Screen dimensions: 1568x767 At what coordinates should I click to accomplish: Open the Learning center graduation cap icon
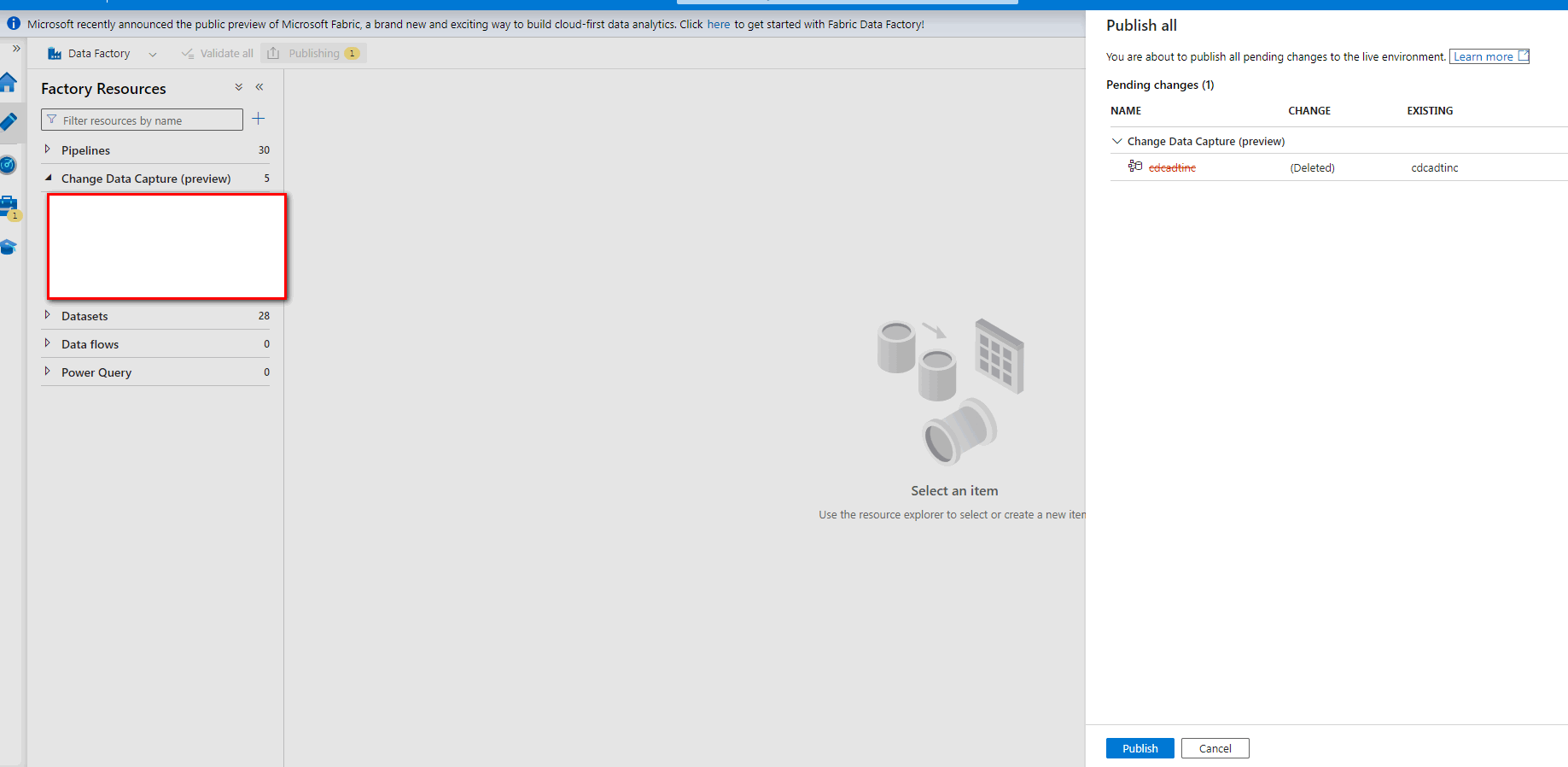click(x=9, y=248)
